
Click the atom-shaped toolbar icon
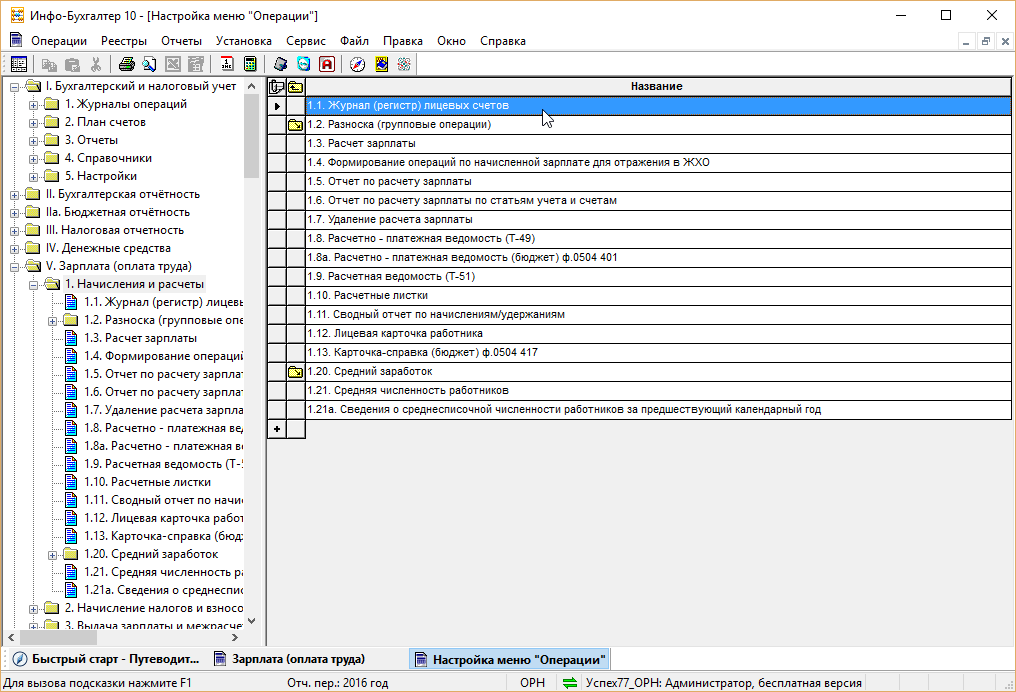pos(404,64)
